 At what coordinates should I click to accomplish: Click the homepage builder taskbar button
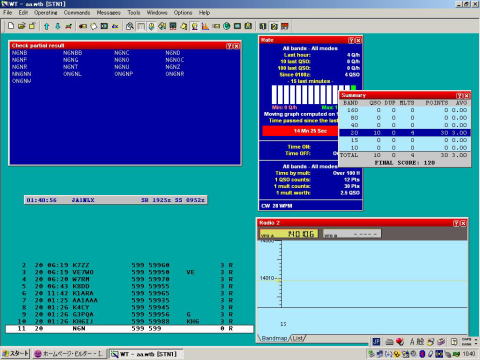pyautogui.click(x=69, y=354)
